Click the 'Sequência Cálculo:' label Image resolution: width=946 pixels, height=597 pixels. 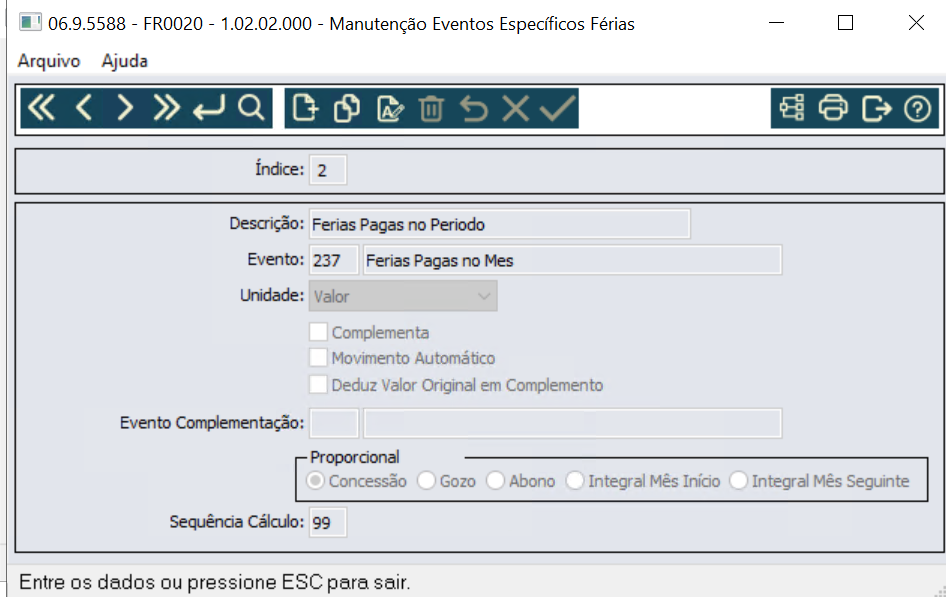pos(236,522)
